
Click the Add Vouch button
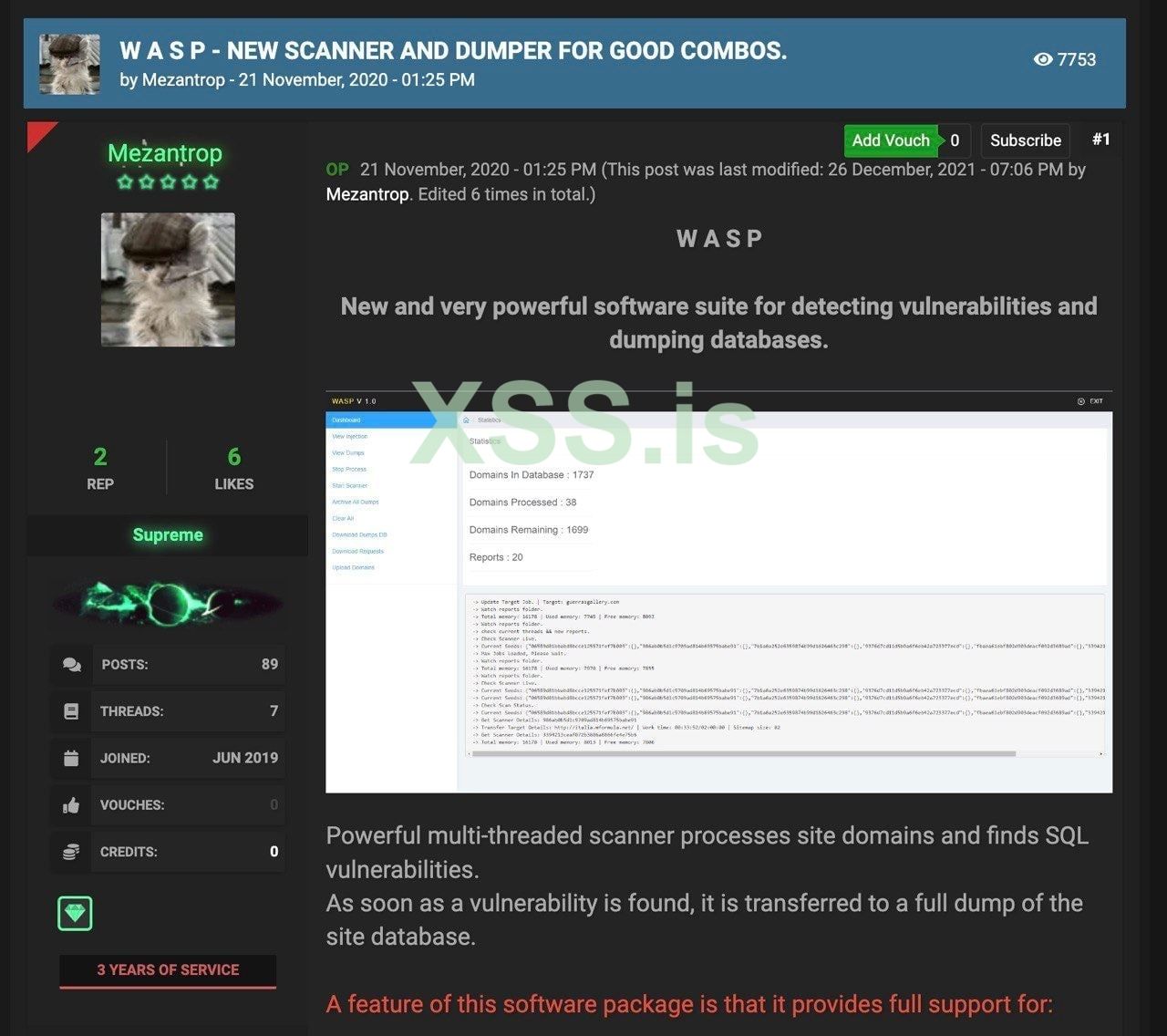(x=891, y=140)
